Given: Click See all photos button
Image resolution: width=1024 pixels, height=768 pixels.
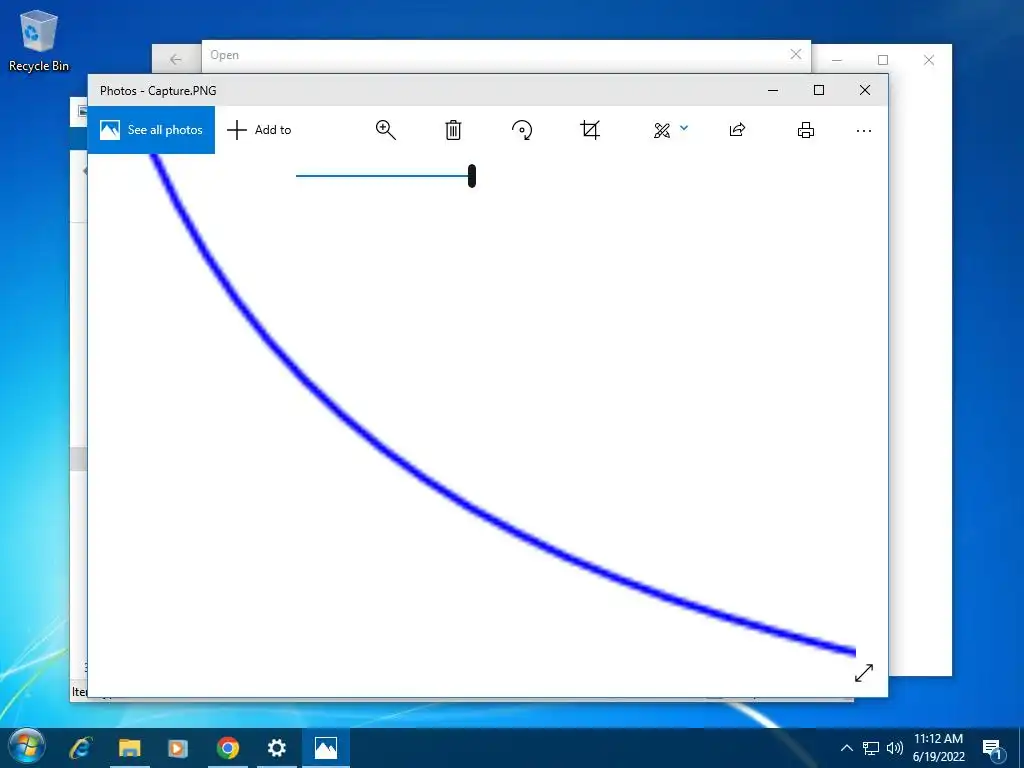Looking at the screenshot, I should (151, 130).
